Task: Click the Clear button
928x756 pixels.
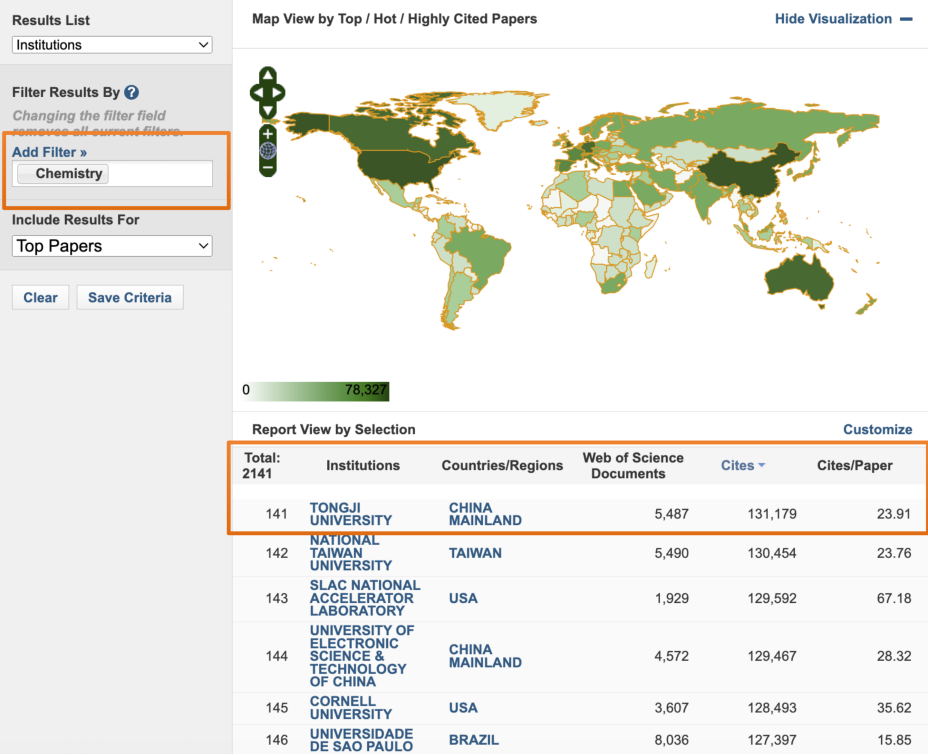Action: [x=40, y=297]
